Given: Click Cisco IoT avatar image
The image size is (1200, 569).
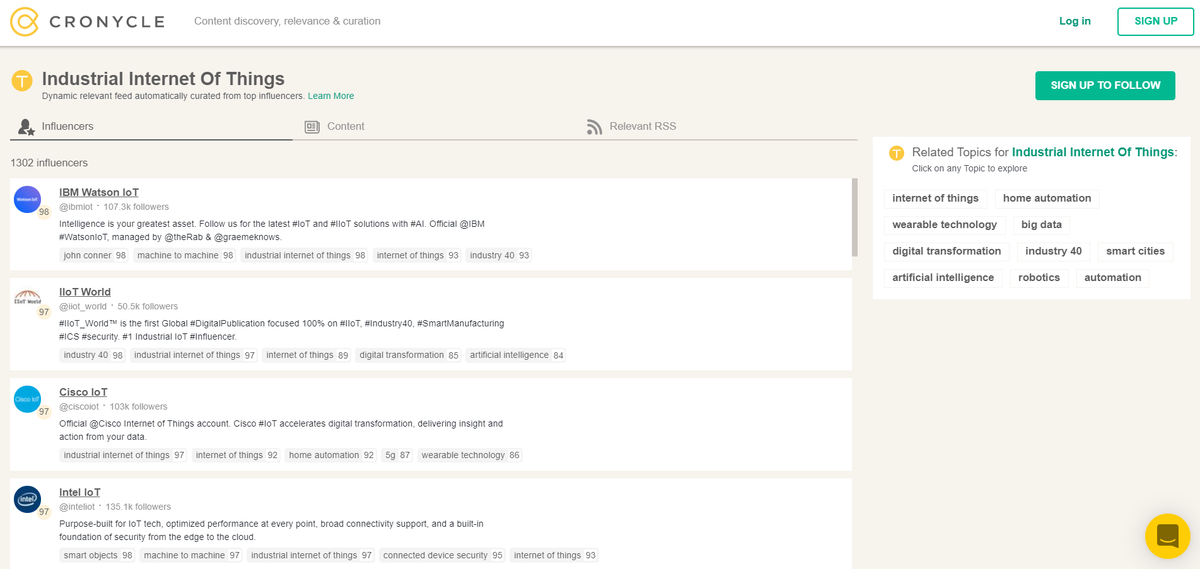Looking at the screenshot, I should 27,399.
